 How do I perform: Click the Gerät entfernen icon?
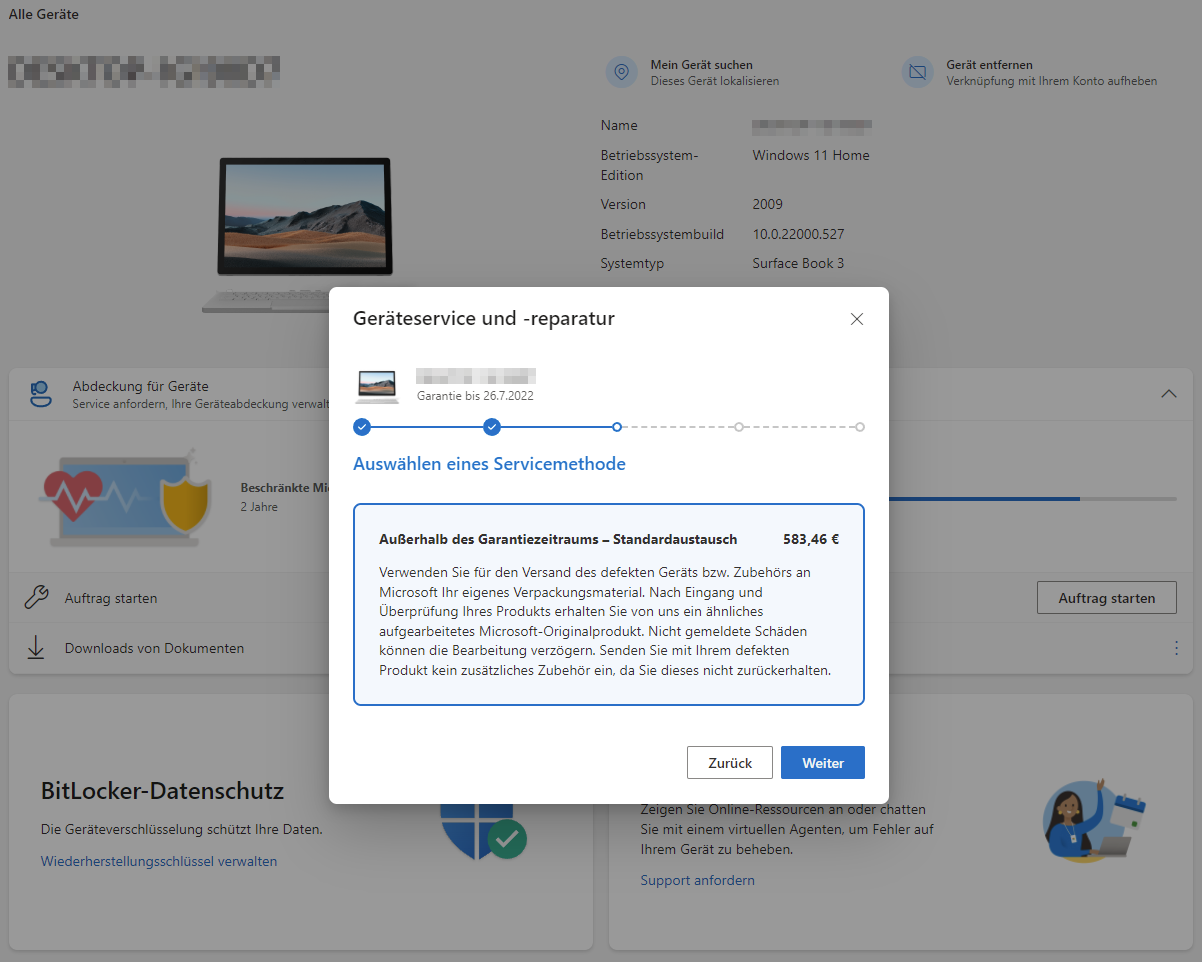(917, 72)
